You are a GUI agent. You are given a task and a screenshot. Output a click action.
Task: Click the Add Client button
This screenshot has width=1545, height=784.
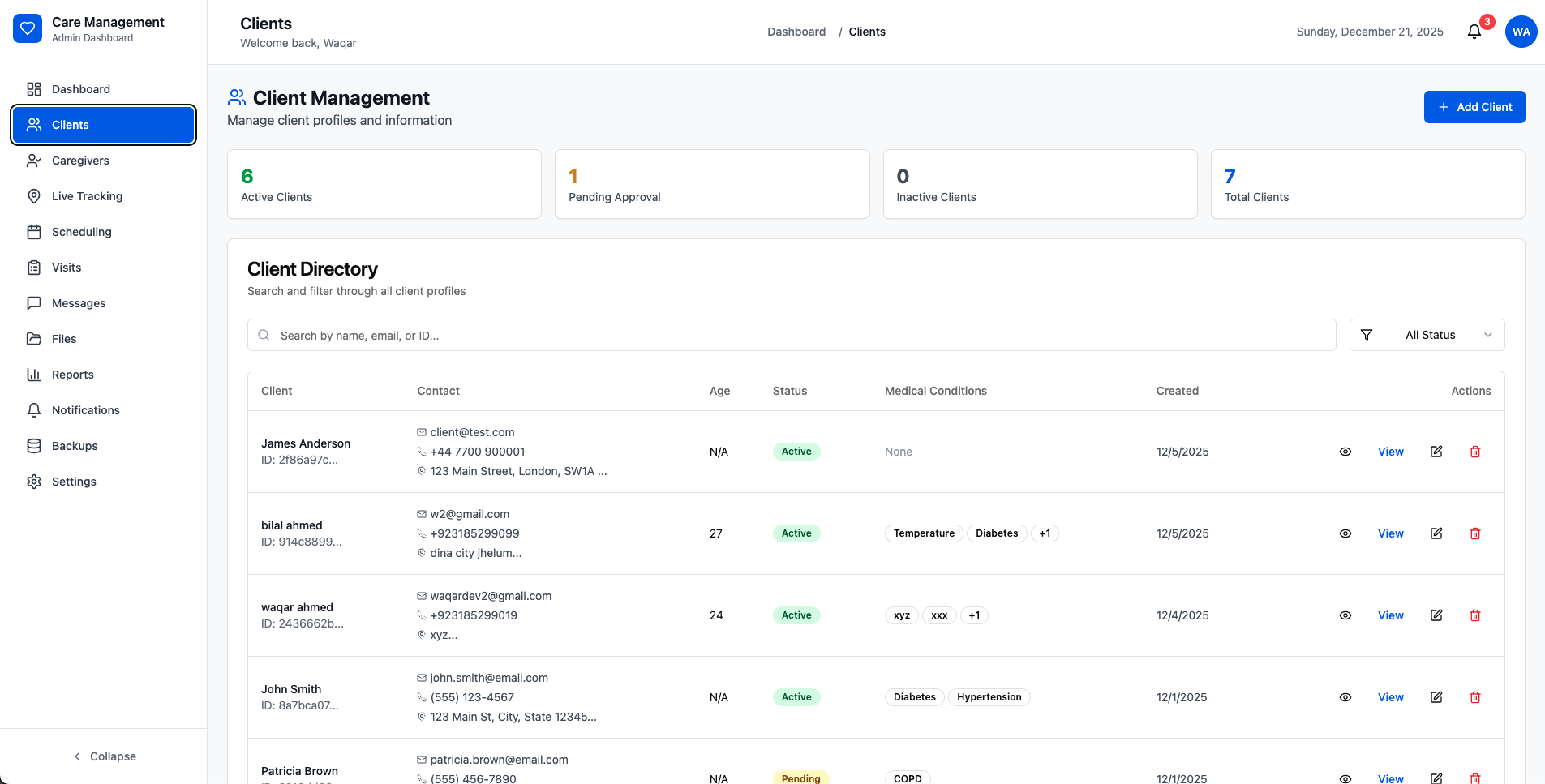[1474, 107]
